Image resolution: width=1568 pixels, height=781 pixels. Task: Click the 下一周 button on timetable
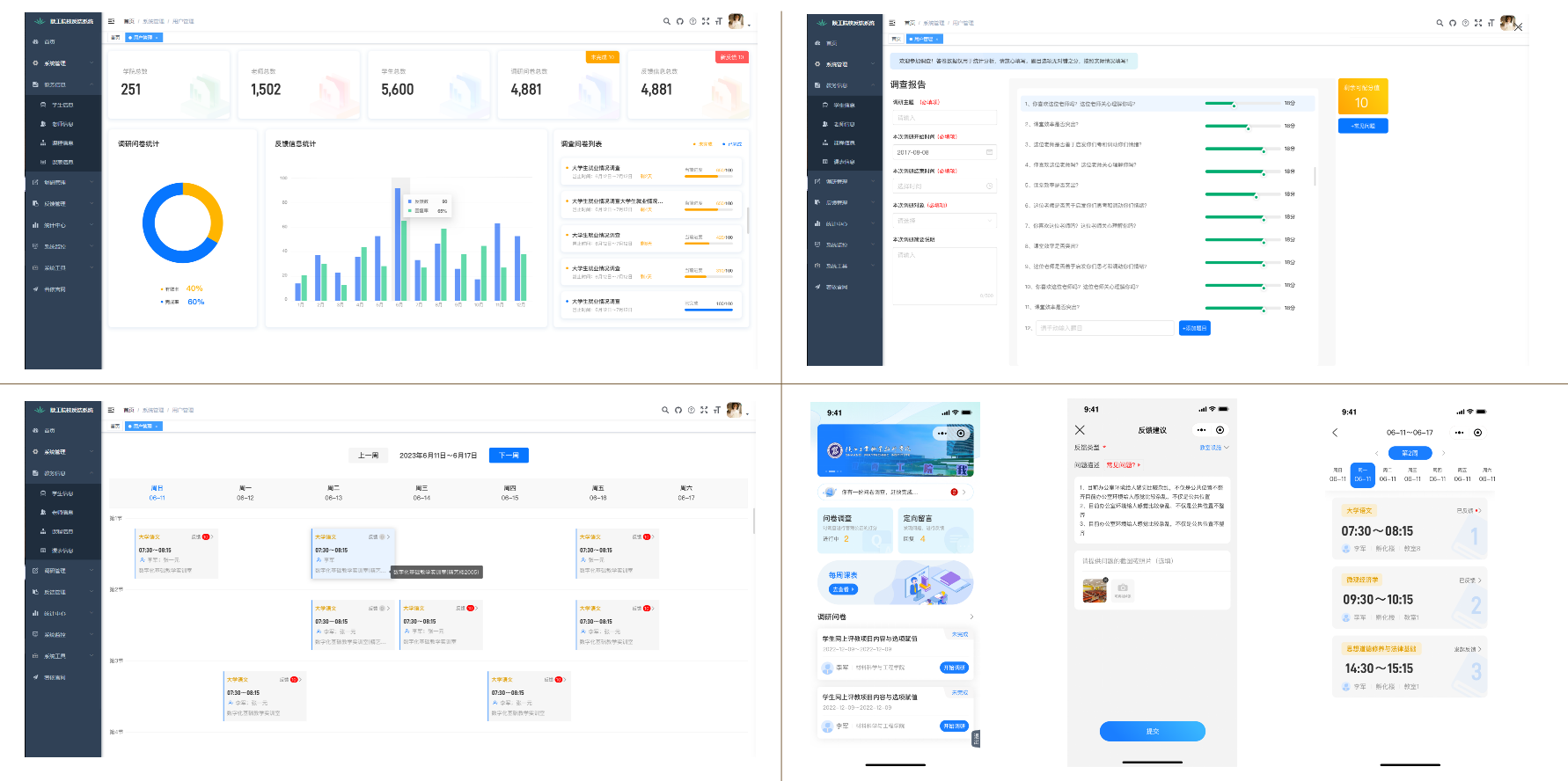(x=509, y=456)
